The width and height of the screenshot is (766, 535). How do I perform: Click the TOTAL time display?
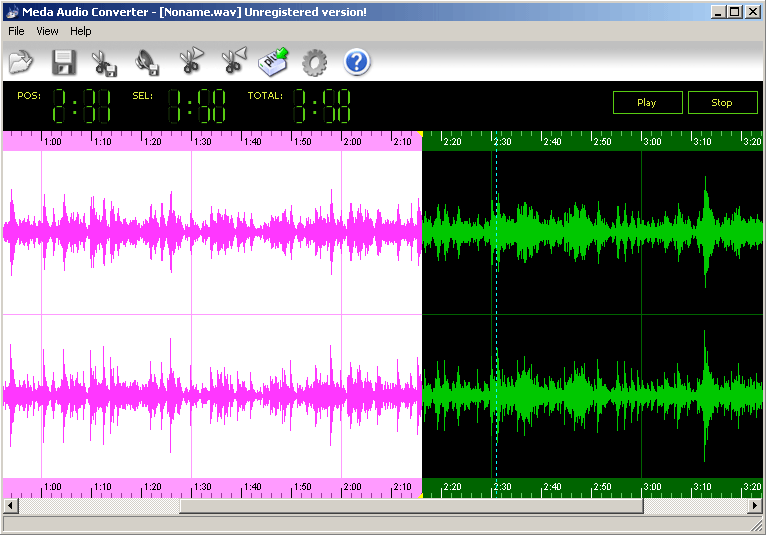[x=322, y=106]
